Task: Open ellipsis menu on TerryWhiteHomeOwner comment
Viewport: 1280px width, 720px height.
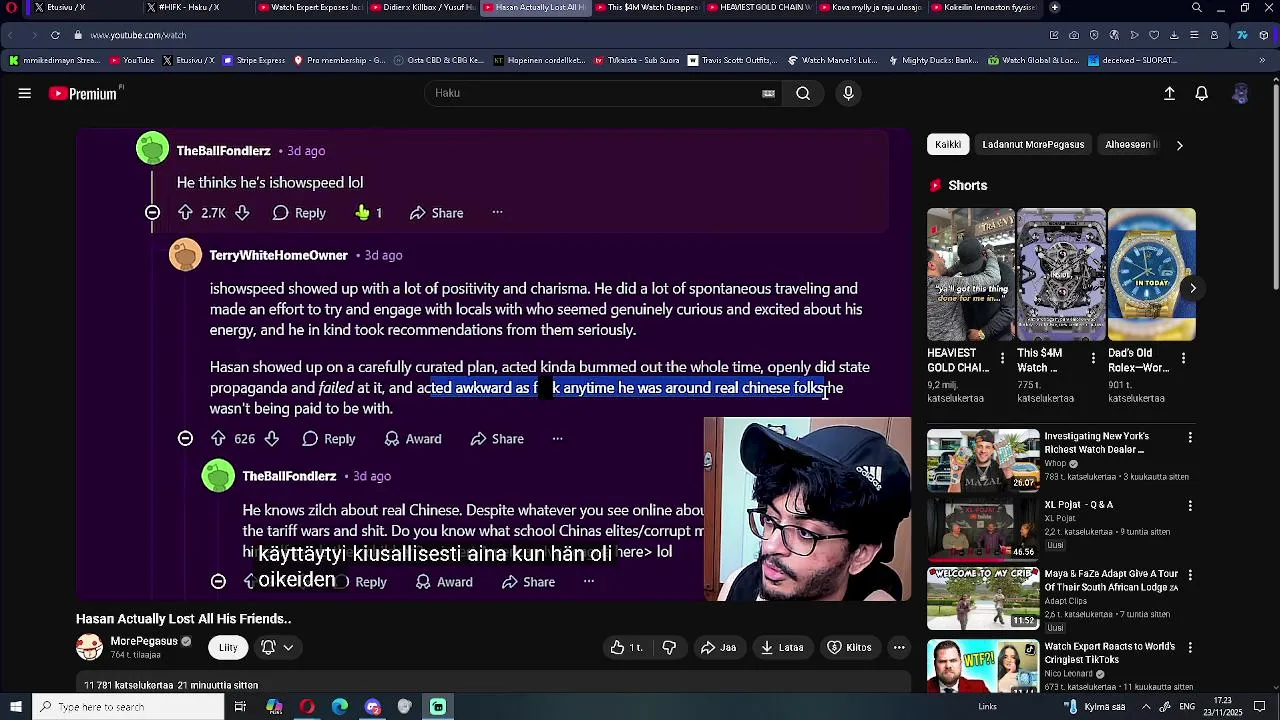Action: click(557, 439)
